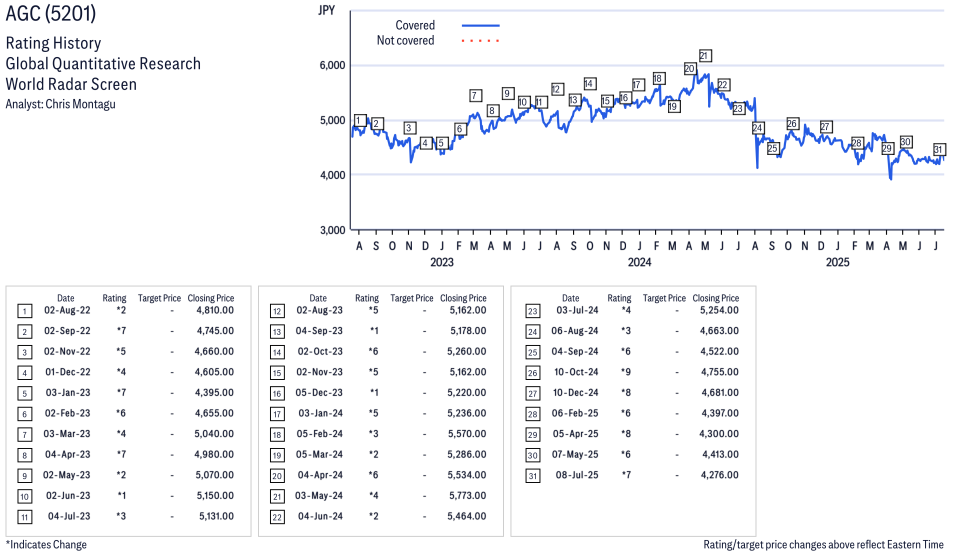This screenshot has width=955, height=551.
Task: Select the date 03-May-24
Action: (319, 496)
